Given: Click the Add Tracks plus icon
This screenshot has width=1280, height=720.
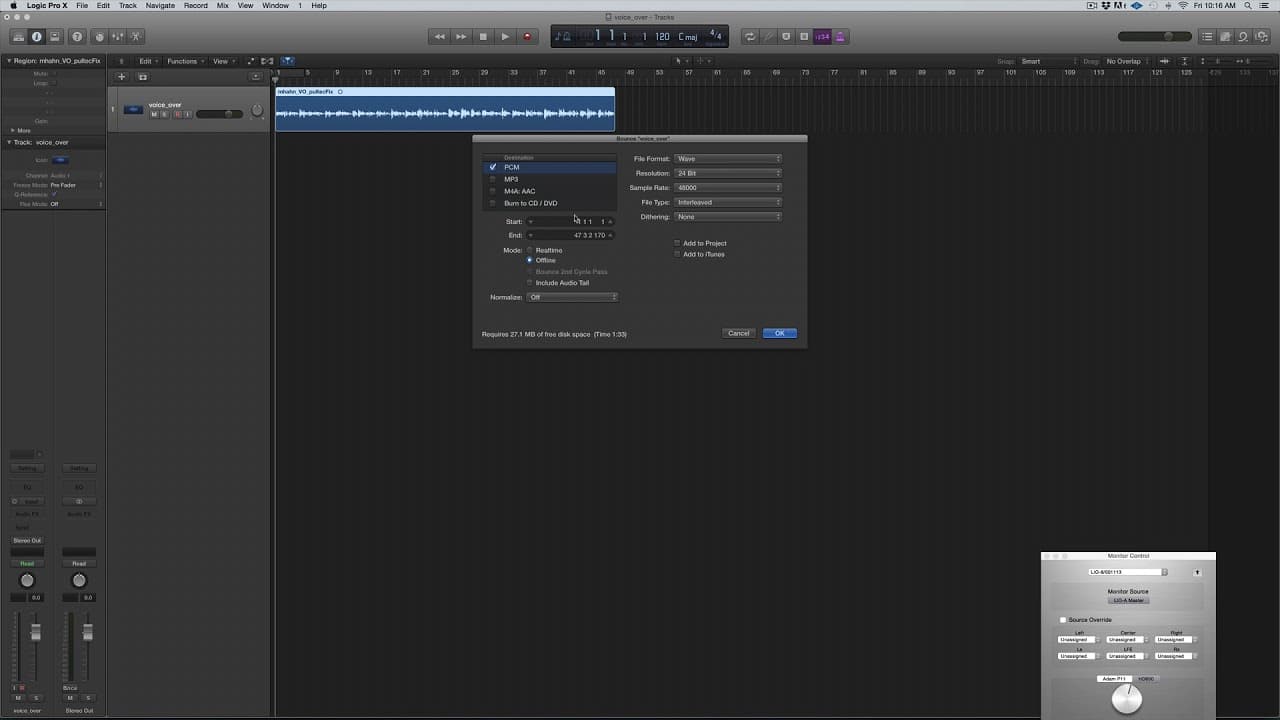Looking at the screenshot, I should coord(121,76).
